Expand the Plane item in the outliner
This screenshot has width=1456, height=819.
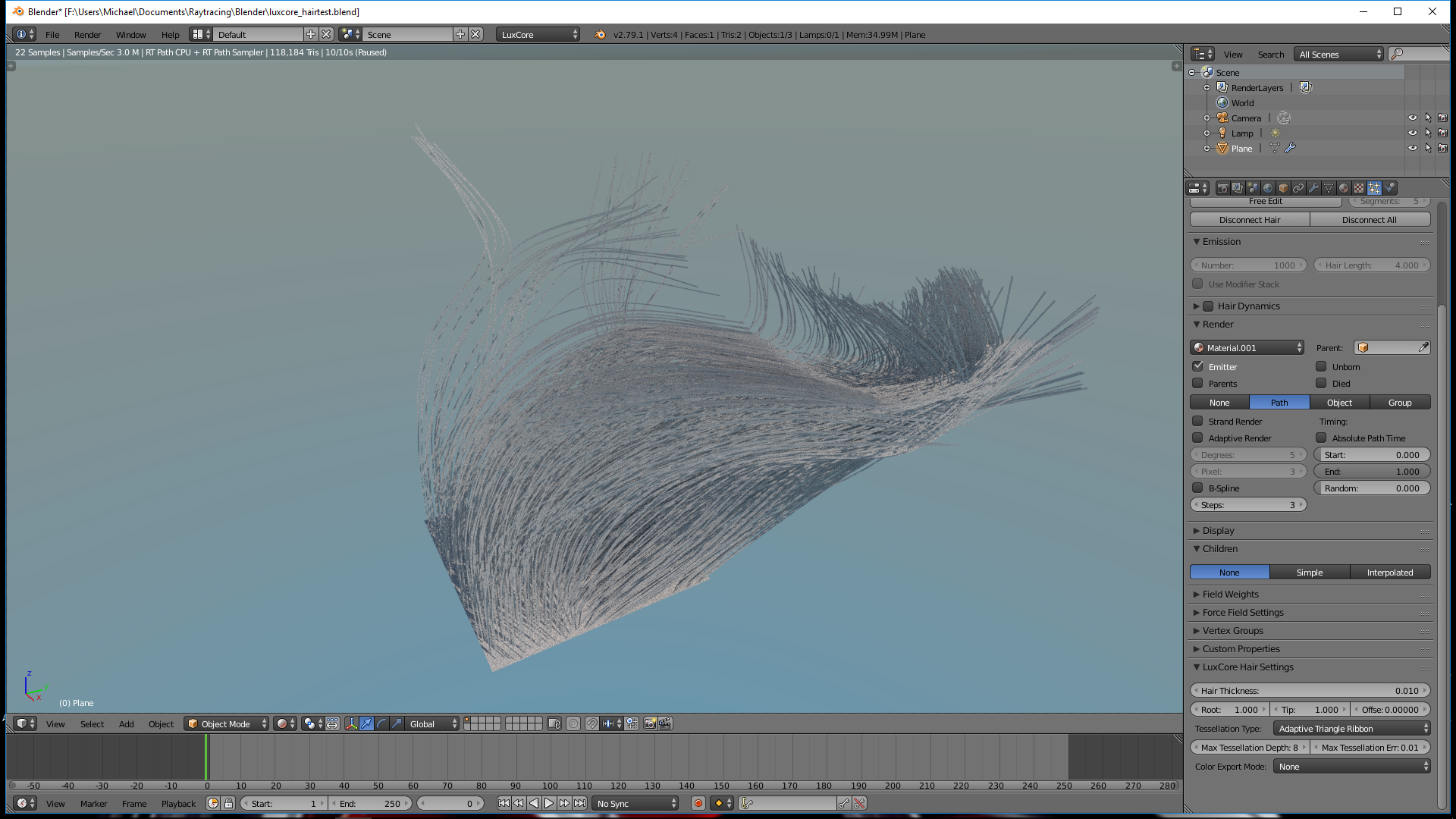[1207, 148]
